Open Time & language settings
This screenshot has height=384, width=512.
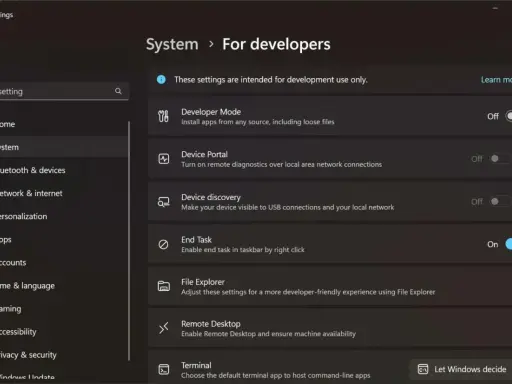pyautogui.click(x=63, y=286)
